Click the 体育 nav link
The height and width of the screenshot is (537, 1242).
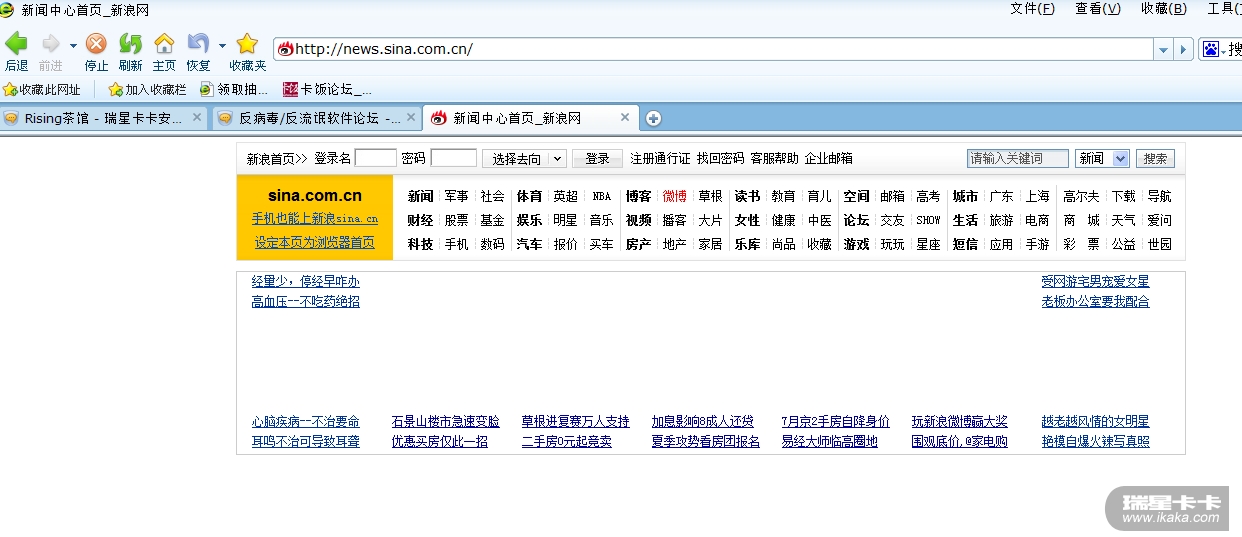coord(529,196)
